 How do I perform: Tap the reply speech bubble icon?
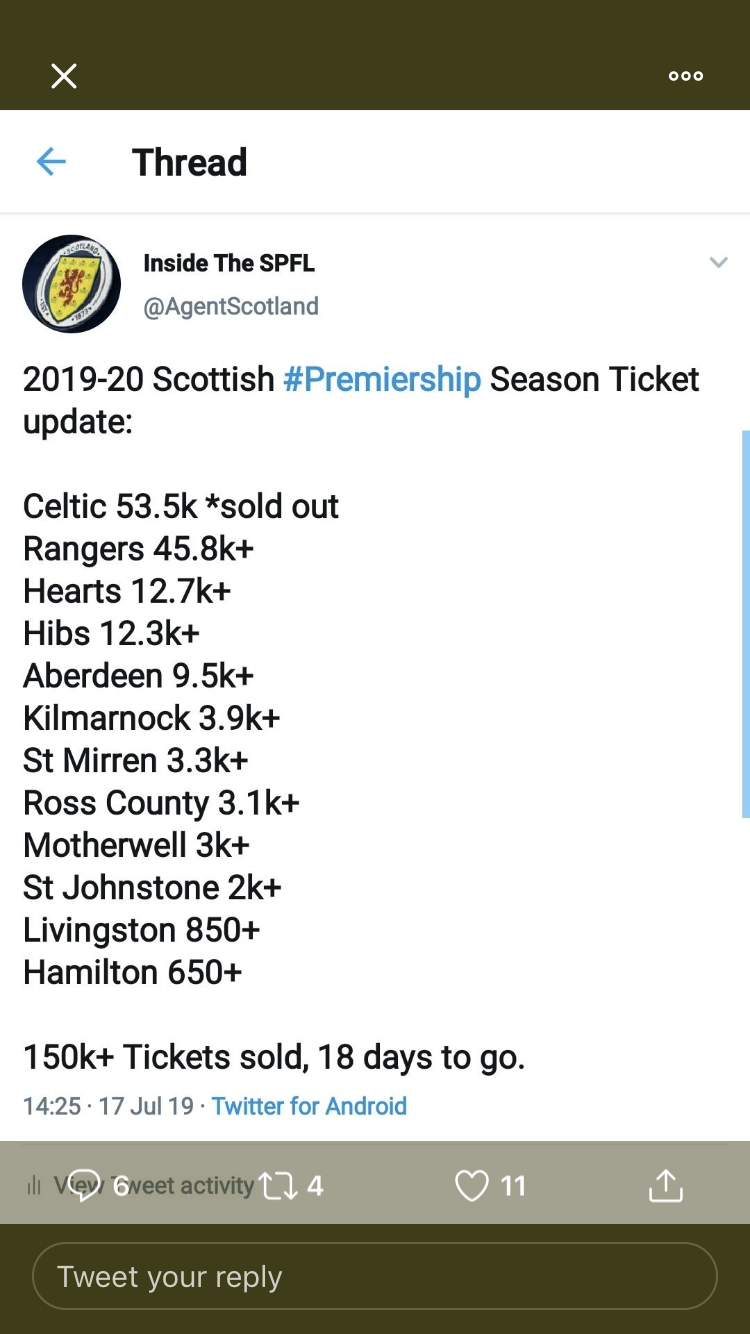[x=85, y=1185]
